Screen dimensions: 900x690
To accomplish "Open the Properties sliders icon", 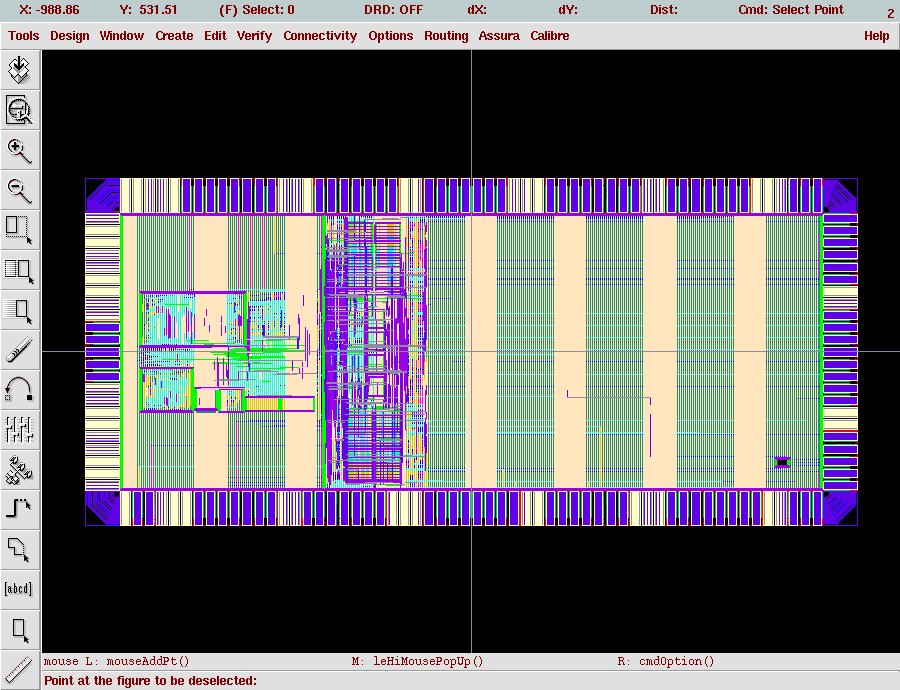I will pyautogui.click(x=20, y=429).
